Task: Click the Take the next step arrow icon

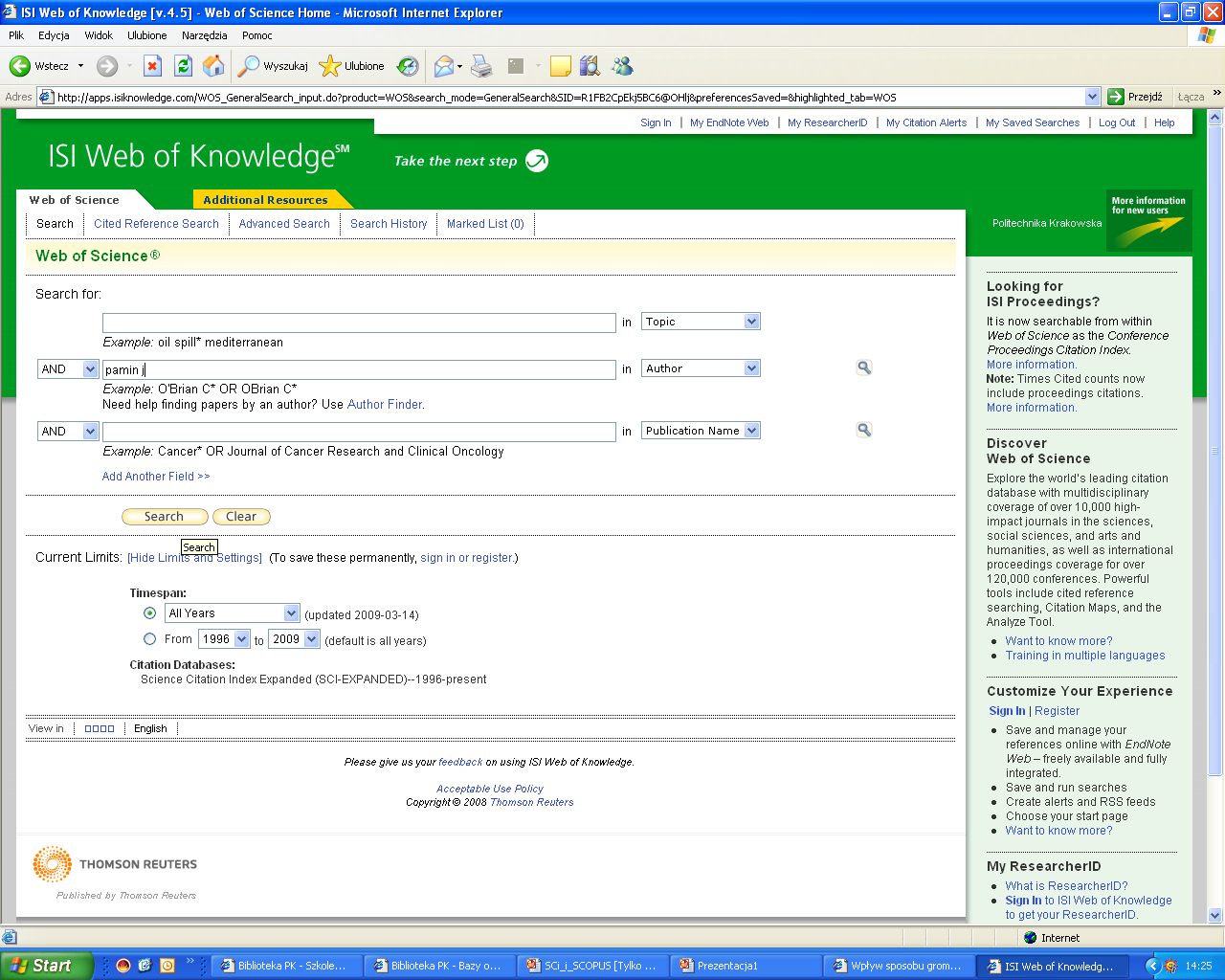Action: [537, 161]
